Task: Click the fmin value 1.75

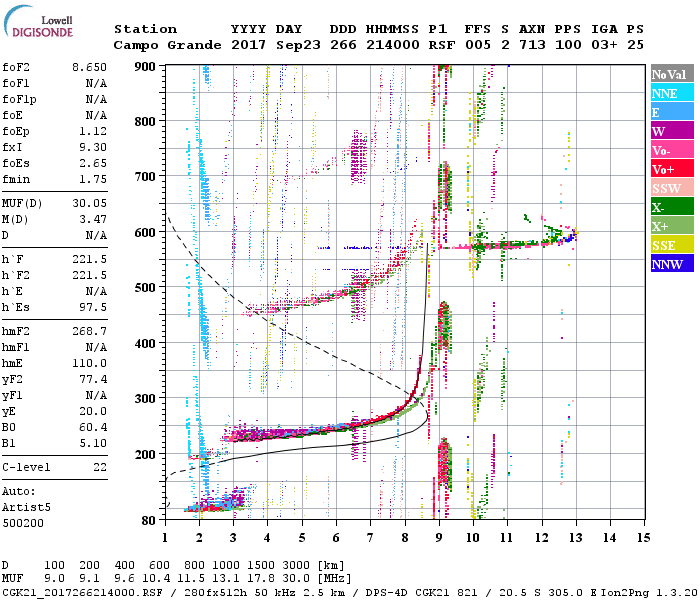Action: (93, 179)
